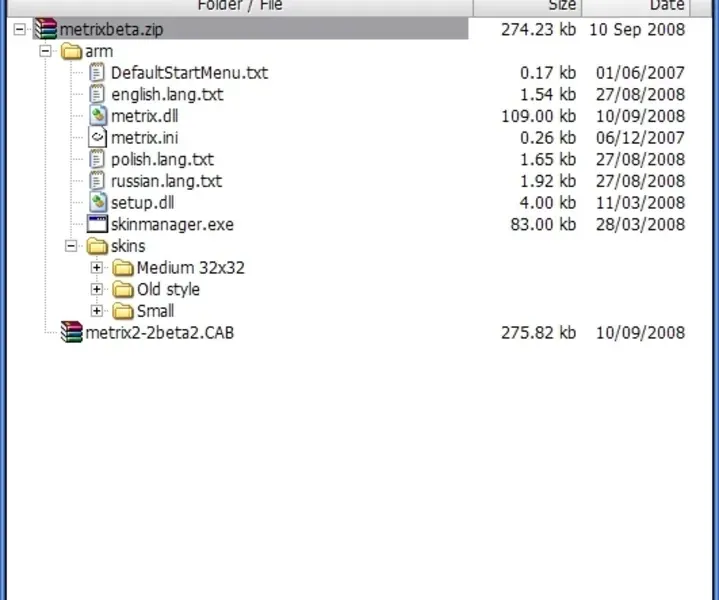Click the polish.lang.txt file icon

[x=97, y=159]
